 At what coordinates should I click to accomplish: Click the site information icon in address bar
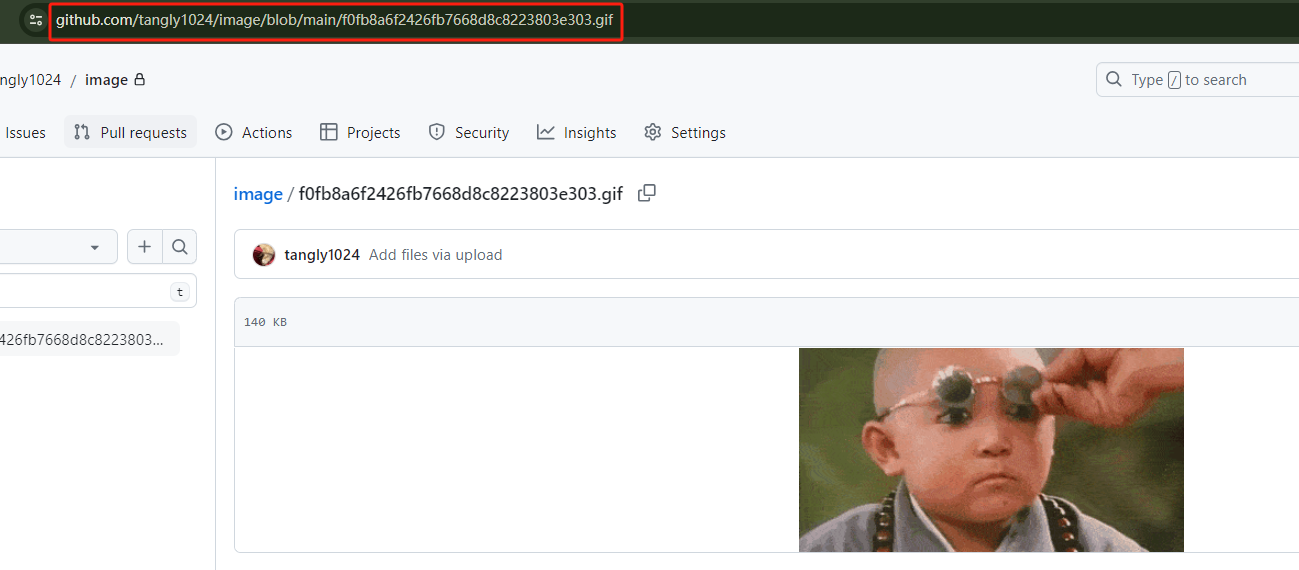36,20
